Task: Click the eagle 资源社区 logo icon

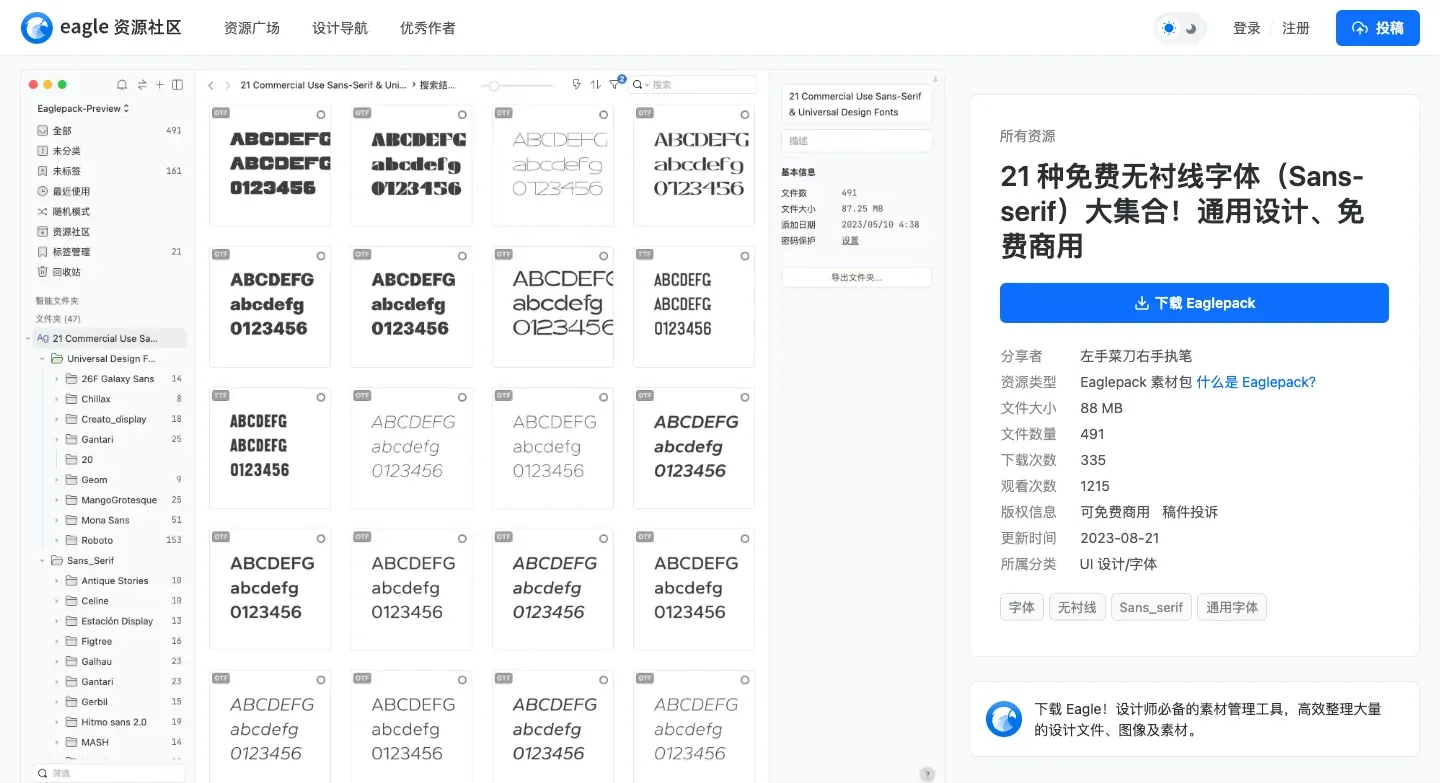Action: [37, 28]
